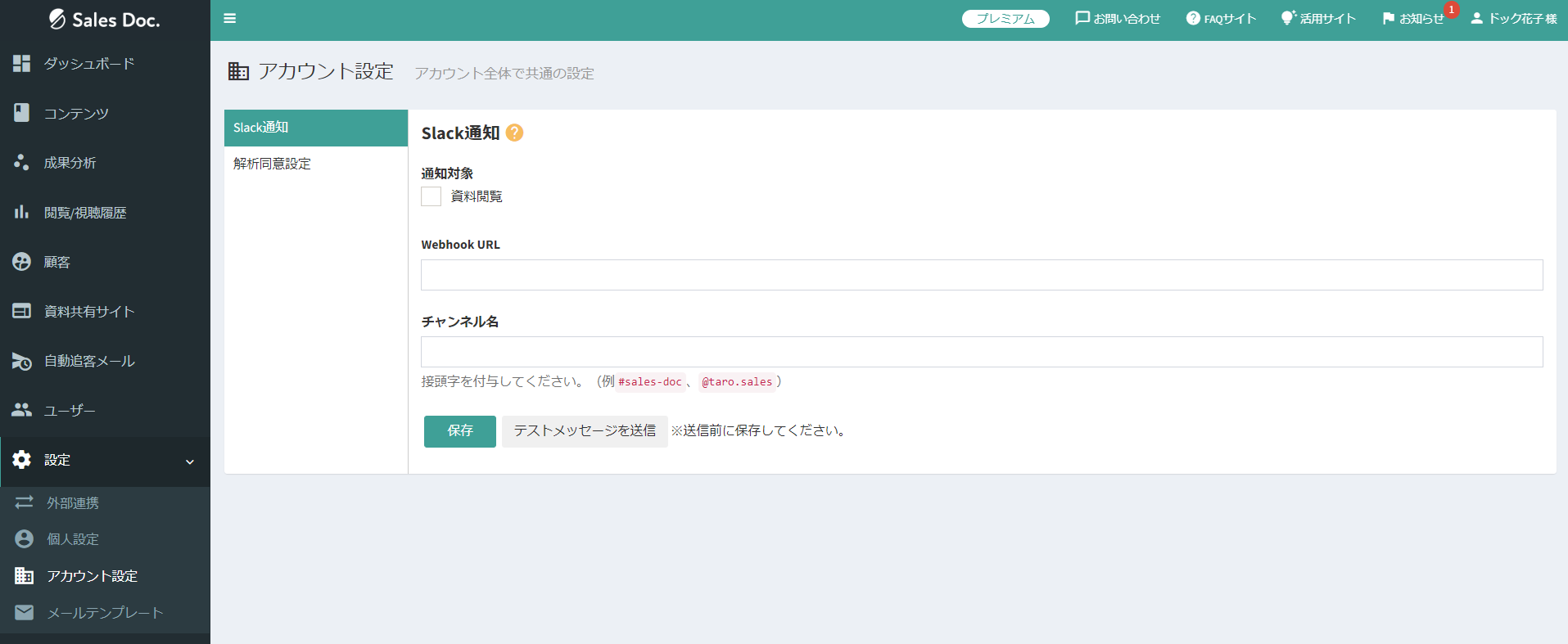Select the 解析同意設定 tab
Image resolution: width=1568 pixels, height=644 pixels.
point(272,164)
